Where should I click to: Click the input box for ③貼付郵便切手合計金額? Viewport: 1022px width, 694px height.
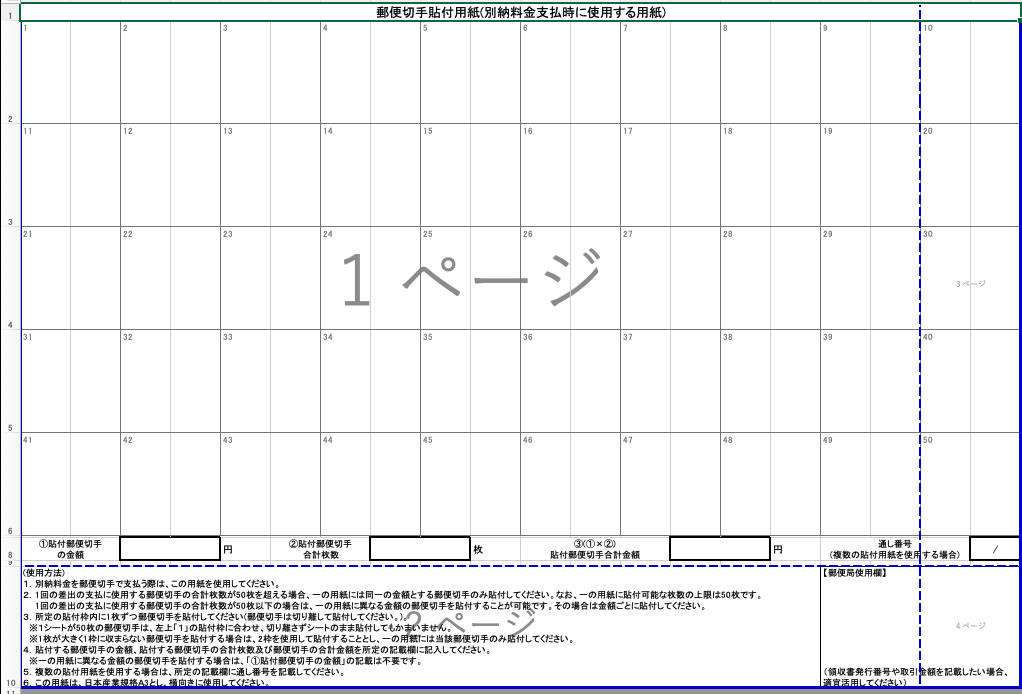click(719, 549)
